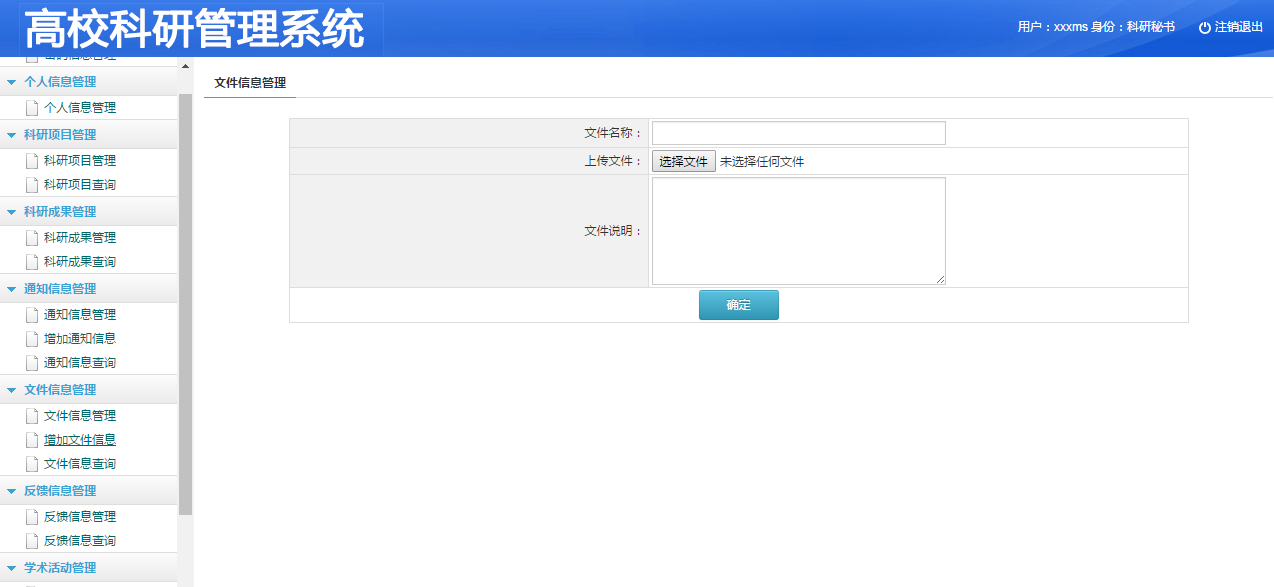Click the page icon beside 反馈信息查询
The image size is (1274, 587).
(x=32, y=541)
